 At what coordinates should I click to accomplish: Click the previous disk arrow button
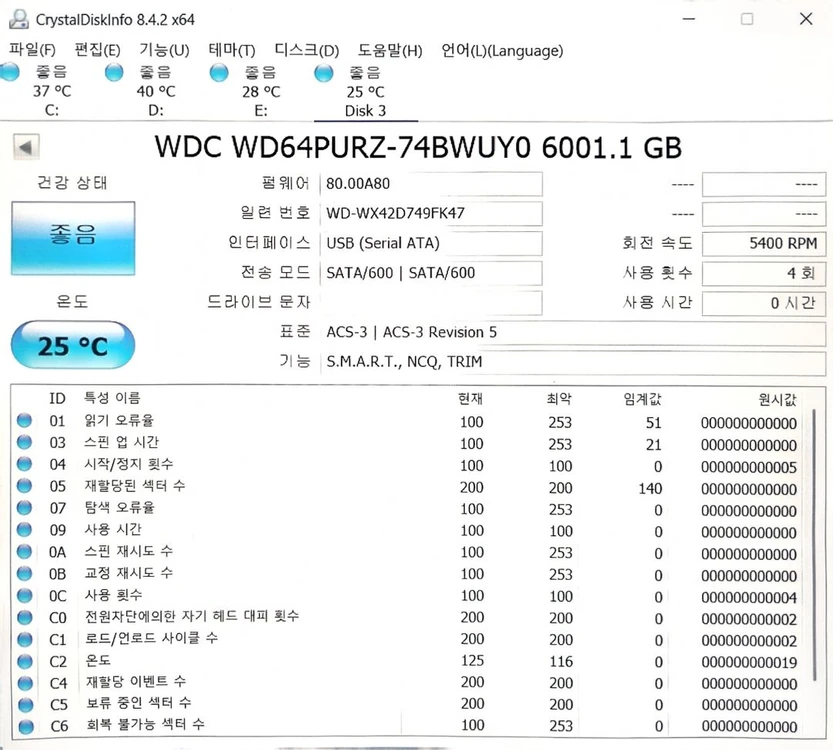pos(26,147)
